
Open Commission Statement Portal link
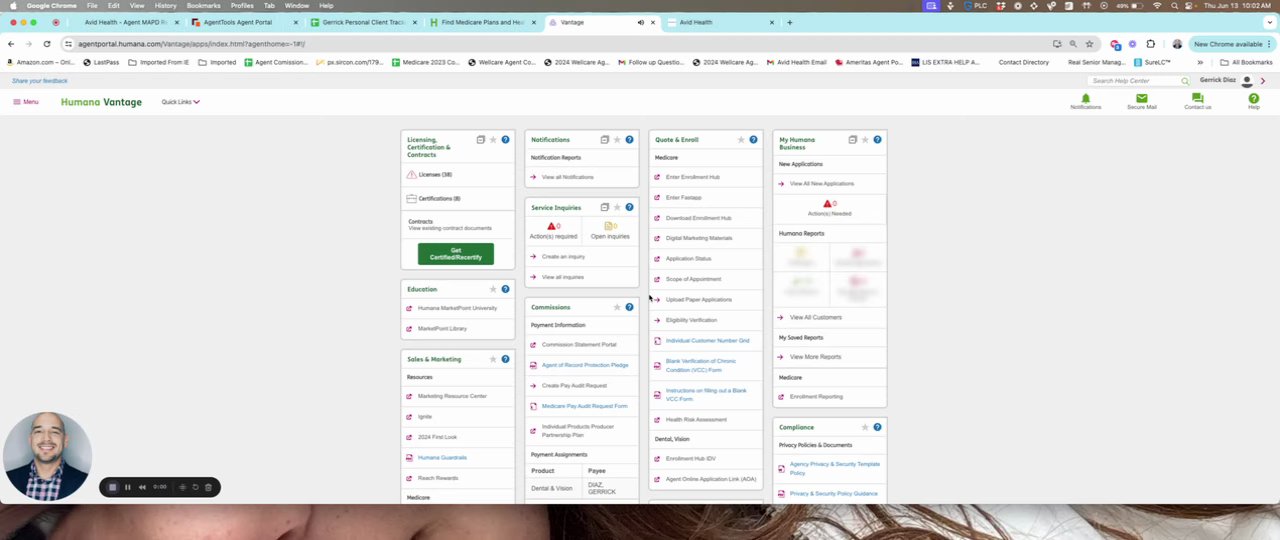[x=579, y=345]
